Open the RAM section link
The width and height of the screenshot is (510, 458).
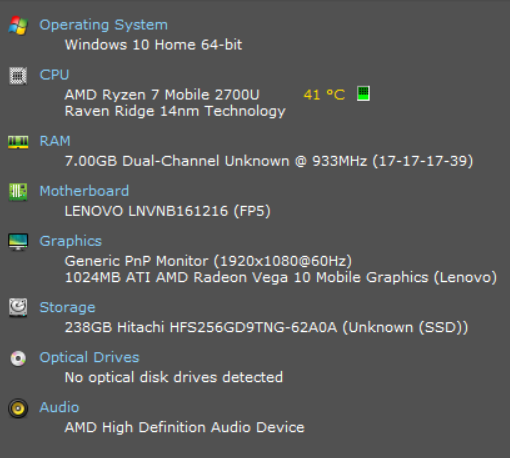pos(55,141)
